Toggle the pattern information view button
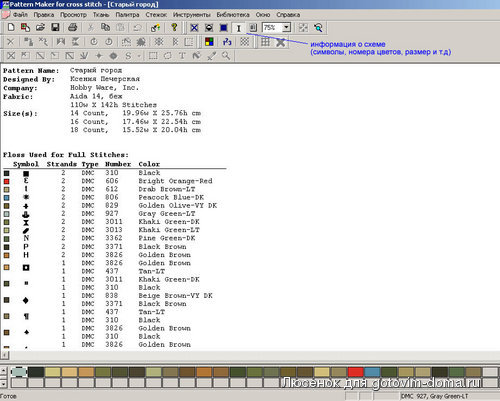 (239, 28)
